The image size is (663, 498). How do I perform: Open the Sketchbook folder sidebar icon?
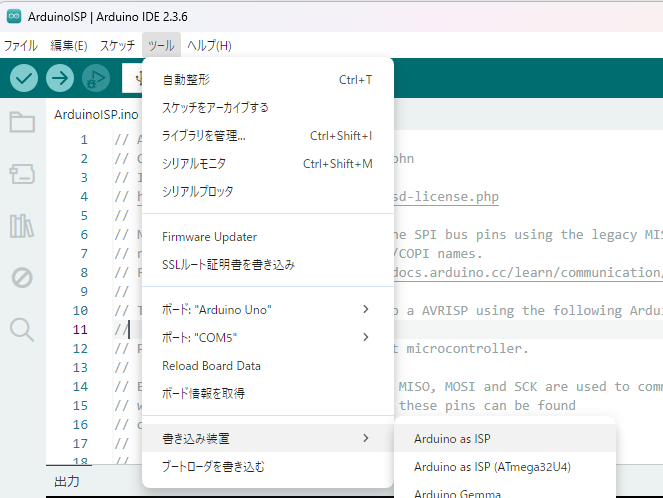(x=21, y=123)
